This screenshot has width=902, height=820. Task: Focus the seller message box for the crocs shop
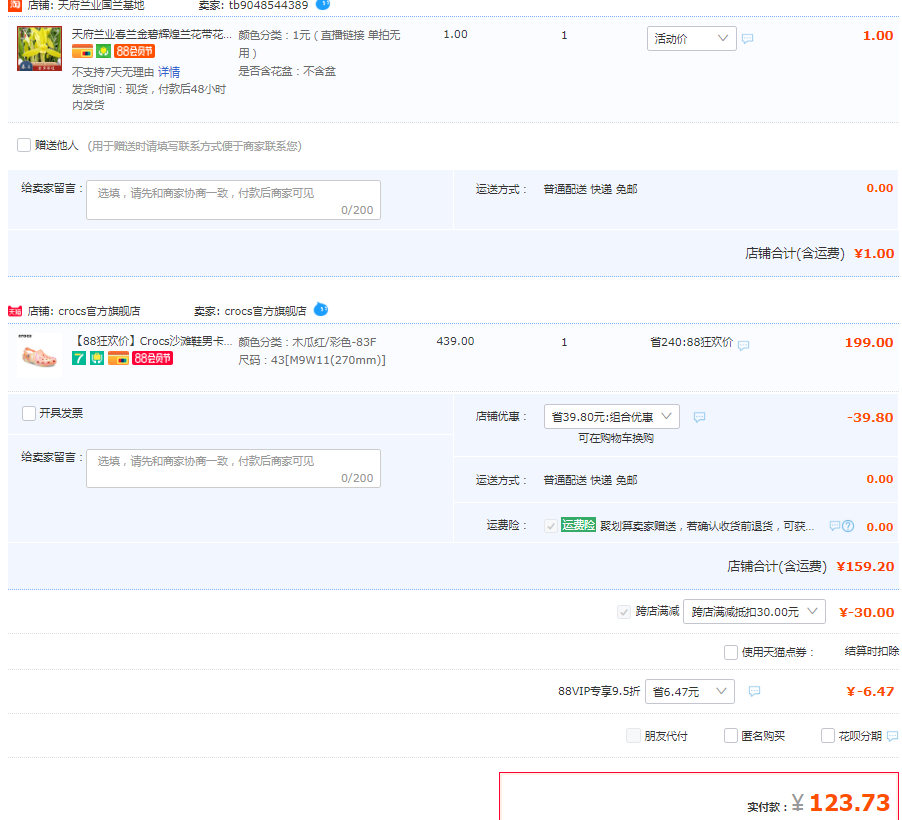tap(234, 468)
